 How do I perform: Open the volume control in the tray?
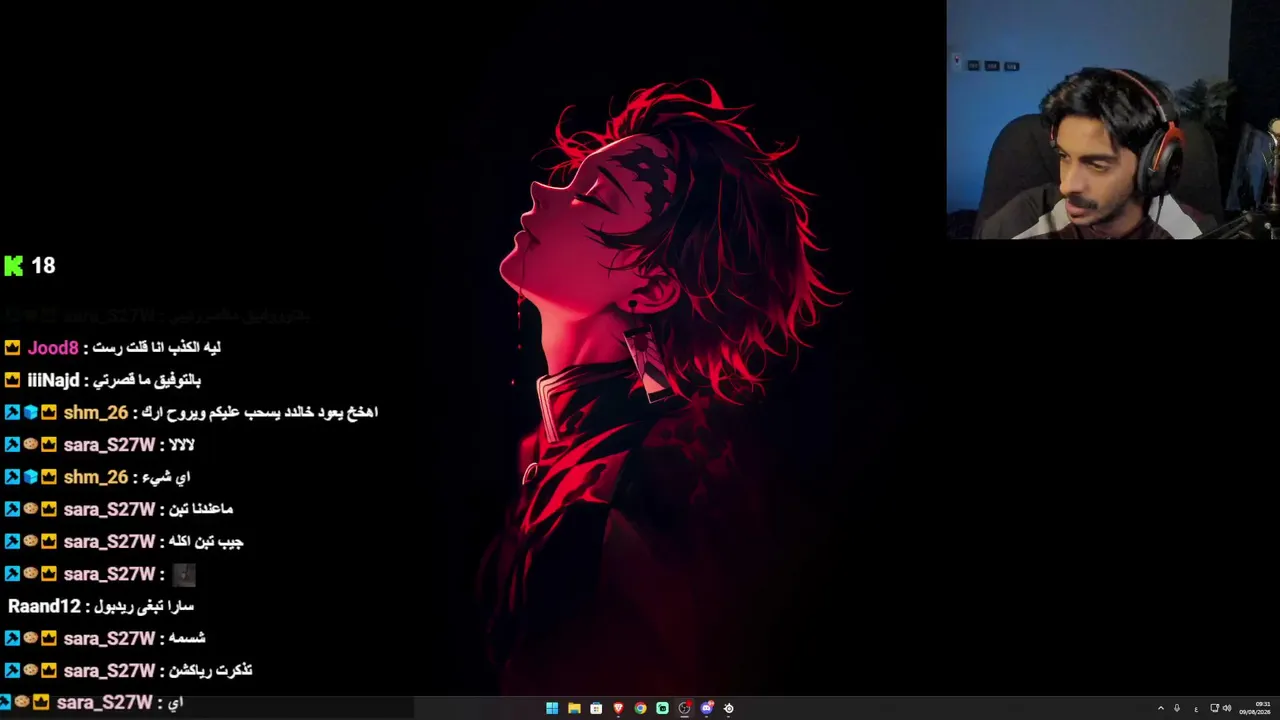(x=1227, y=708)
